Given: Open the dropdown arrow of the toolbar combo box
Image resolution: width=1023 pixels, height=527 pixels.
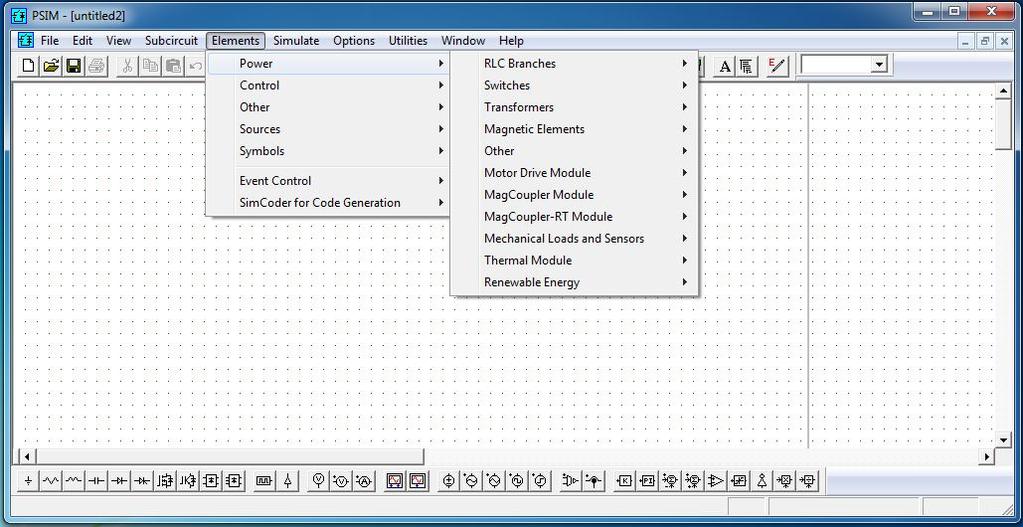Looking at the screenshot, I should (x=880, y=65).
